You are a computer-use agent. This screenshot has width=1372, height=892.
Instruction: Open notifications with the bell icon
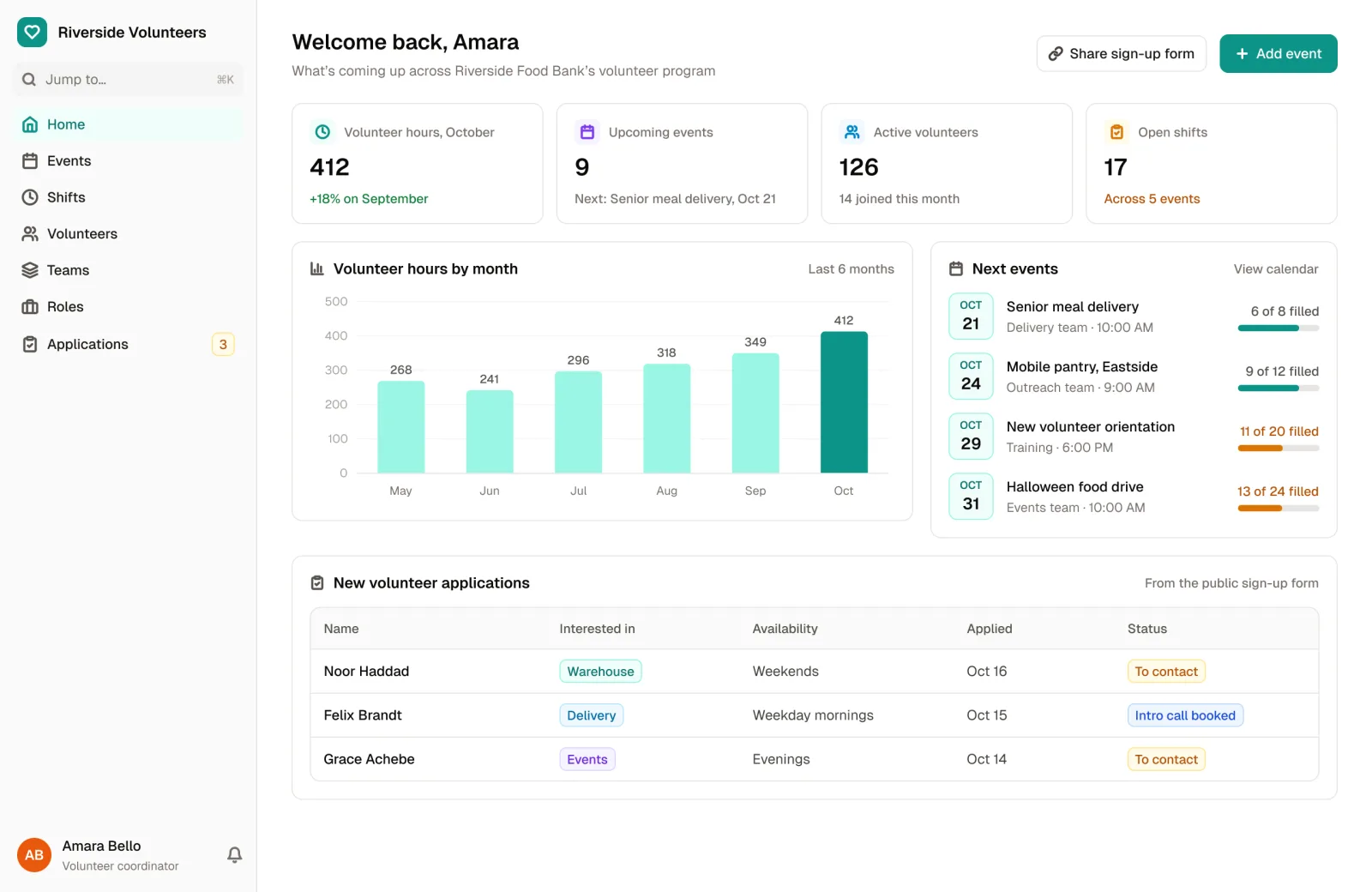pyautogui.click(x=234, y=854)
